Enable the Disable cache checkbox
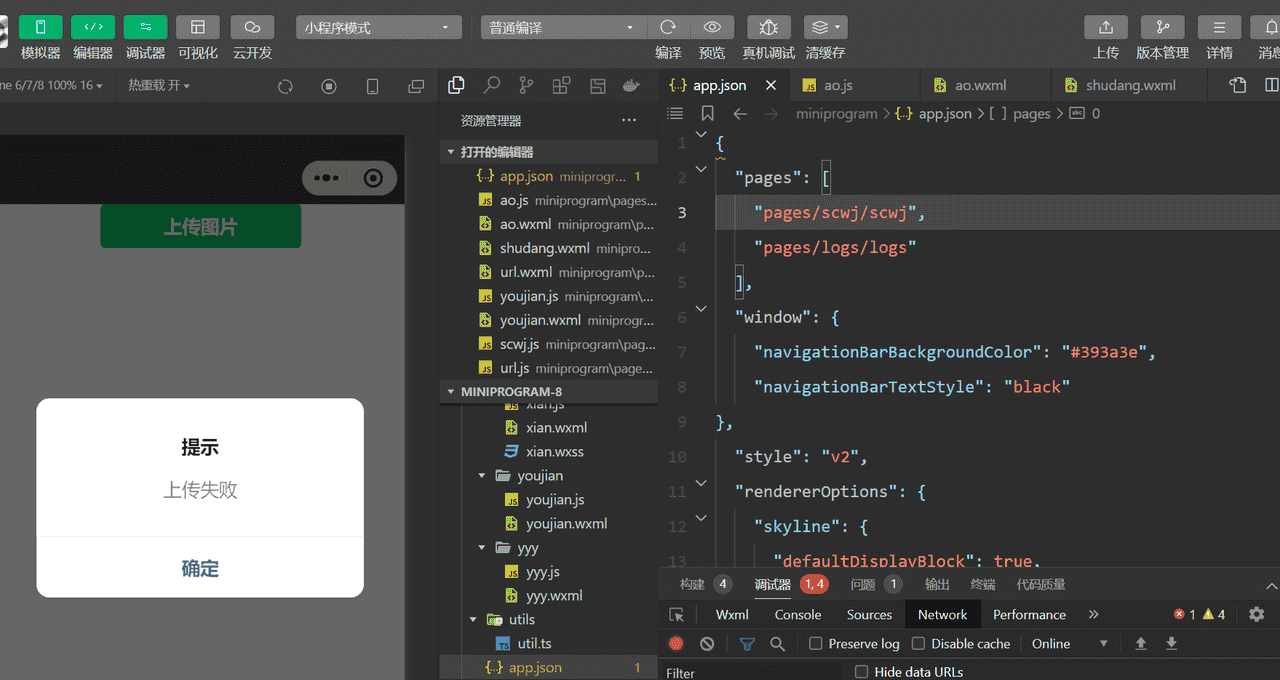1280x680 pixels. click(x=919, y=644)
